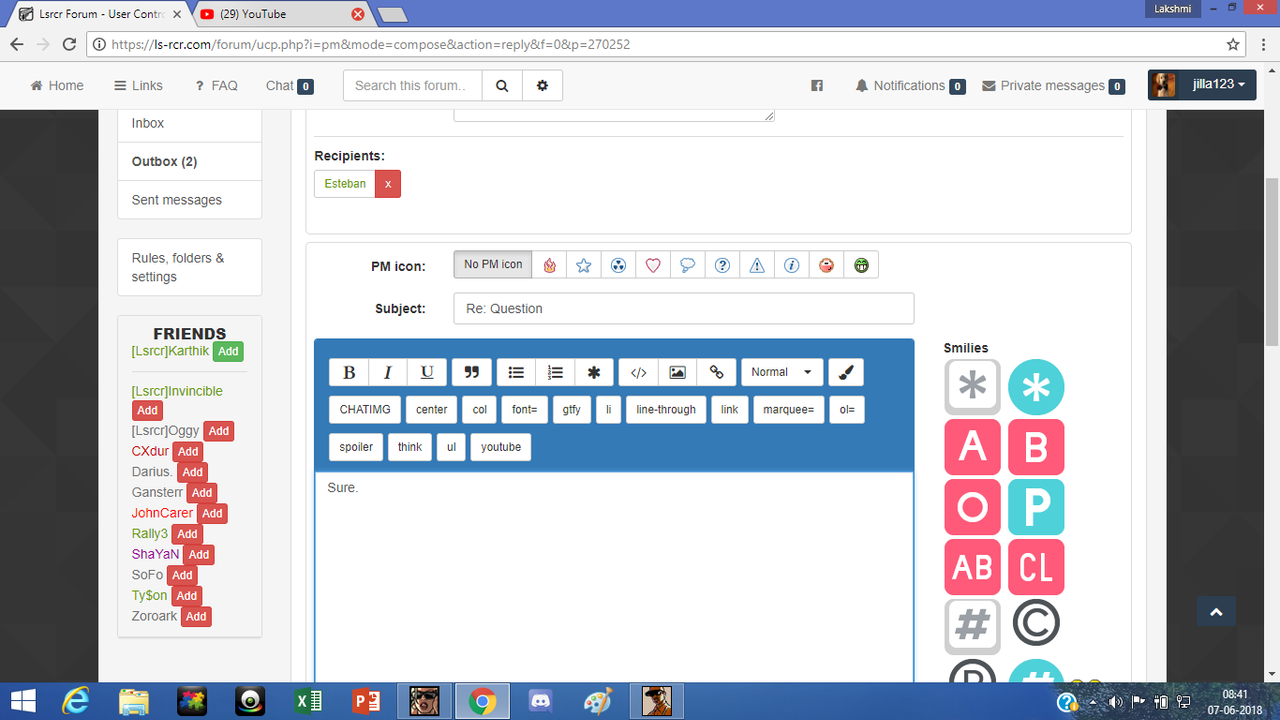Select the info PM icon
Image resolution: width=1280 pixels, height=720 pixels.
pyautogui.click(x=791, y=265)
